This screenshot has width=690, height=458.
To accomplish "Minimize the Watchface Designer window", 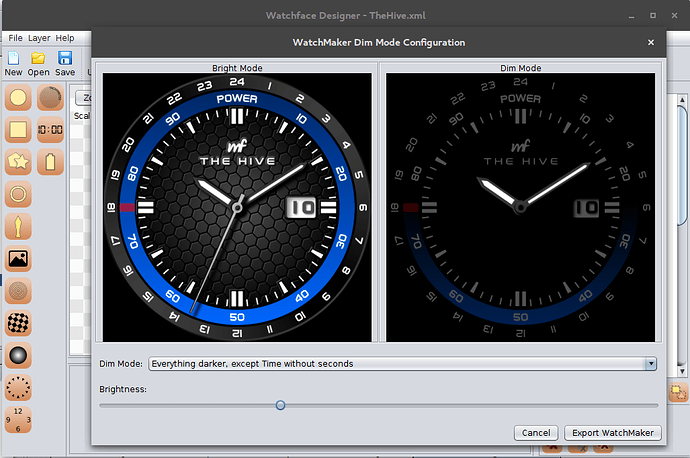I will coord(631,15).
